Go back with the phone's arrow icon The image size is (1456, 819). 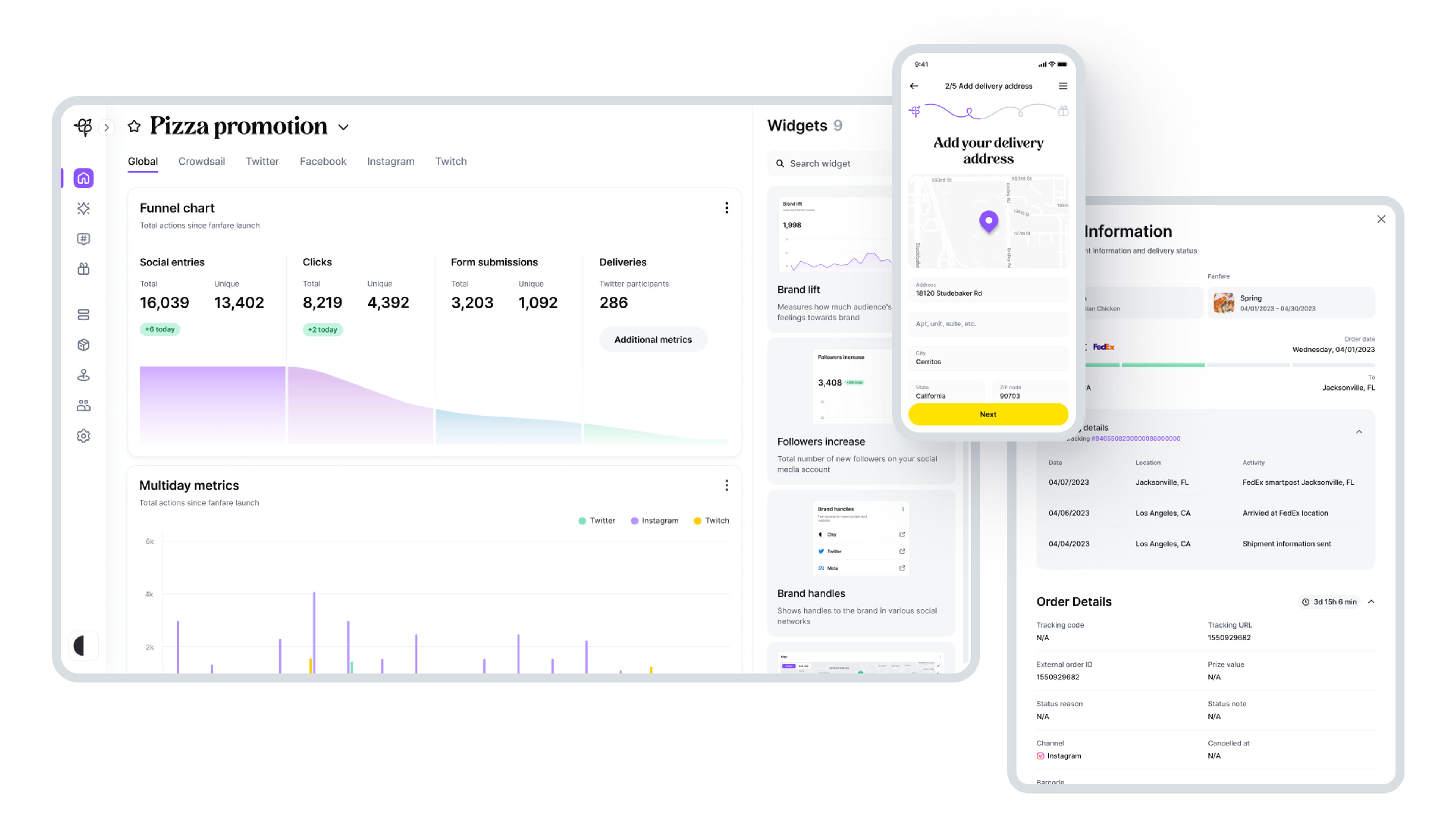click(914, 86)
